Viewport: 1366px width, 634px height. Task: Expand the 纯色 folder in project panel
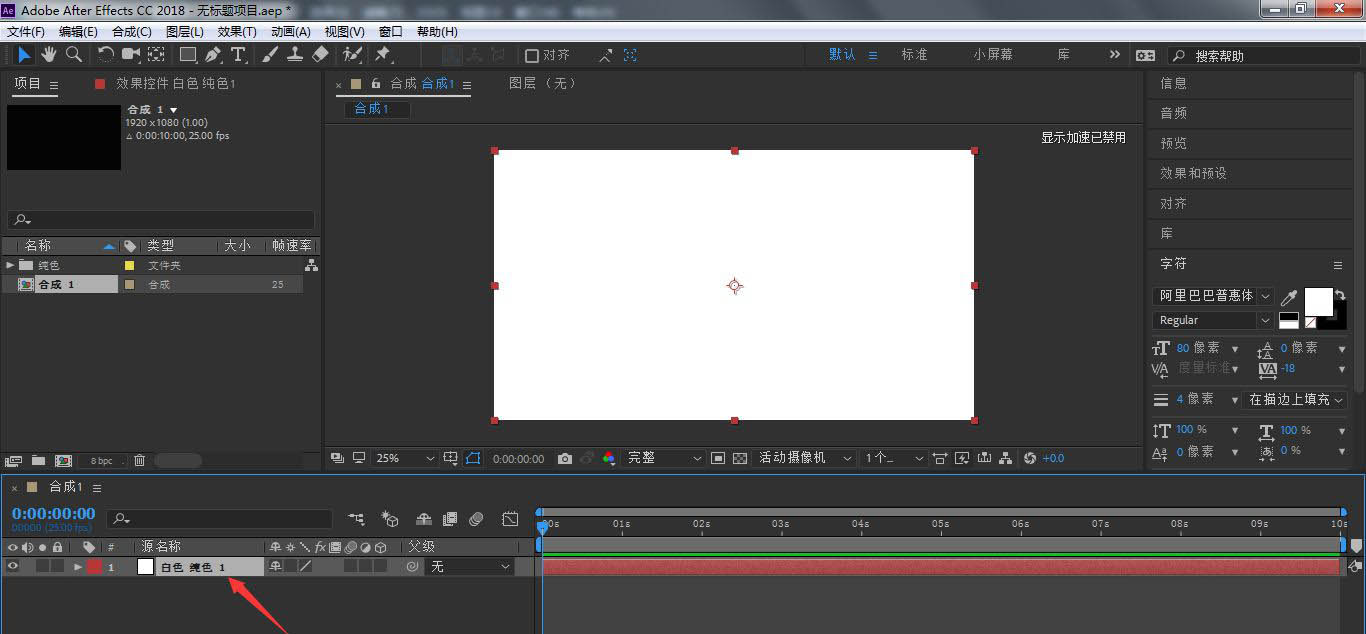click(x=10, y=265)
